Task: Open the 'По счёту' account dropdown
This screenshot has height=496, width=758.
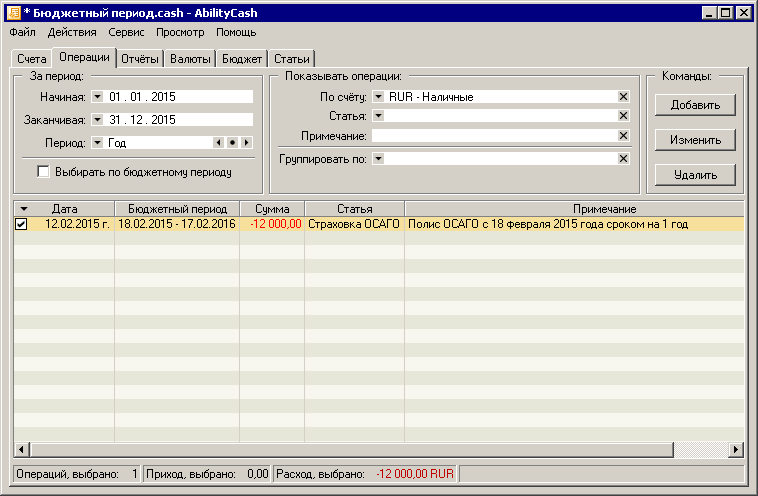Action: pyautogui.click(x=378, y=97)
